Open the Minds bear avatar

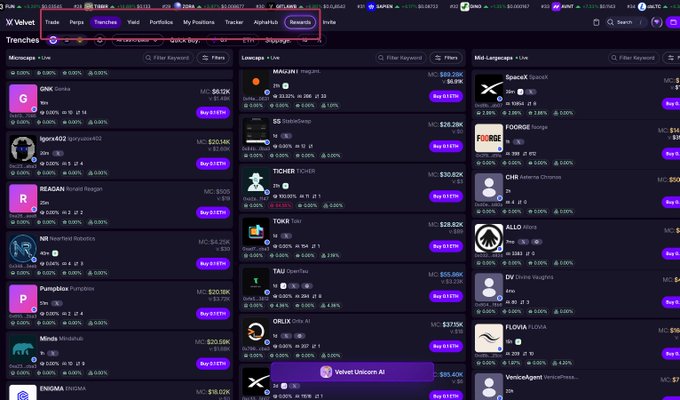tap(23, 348)
